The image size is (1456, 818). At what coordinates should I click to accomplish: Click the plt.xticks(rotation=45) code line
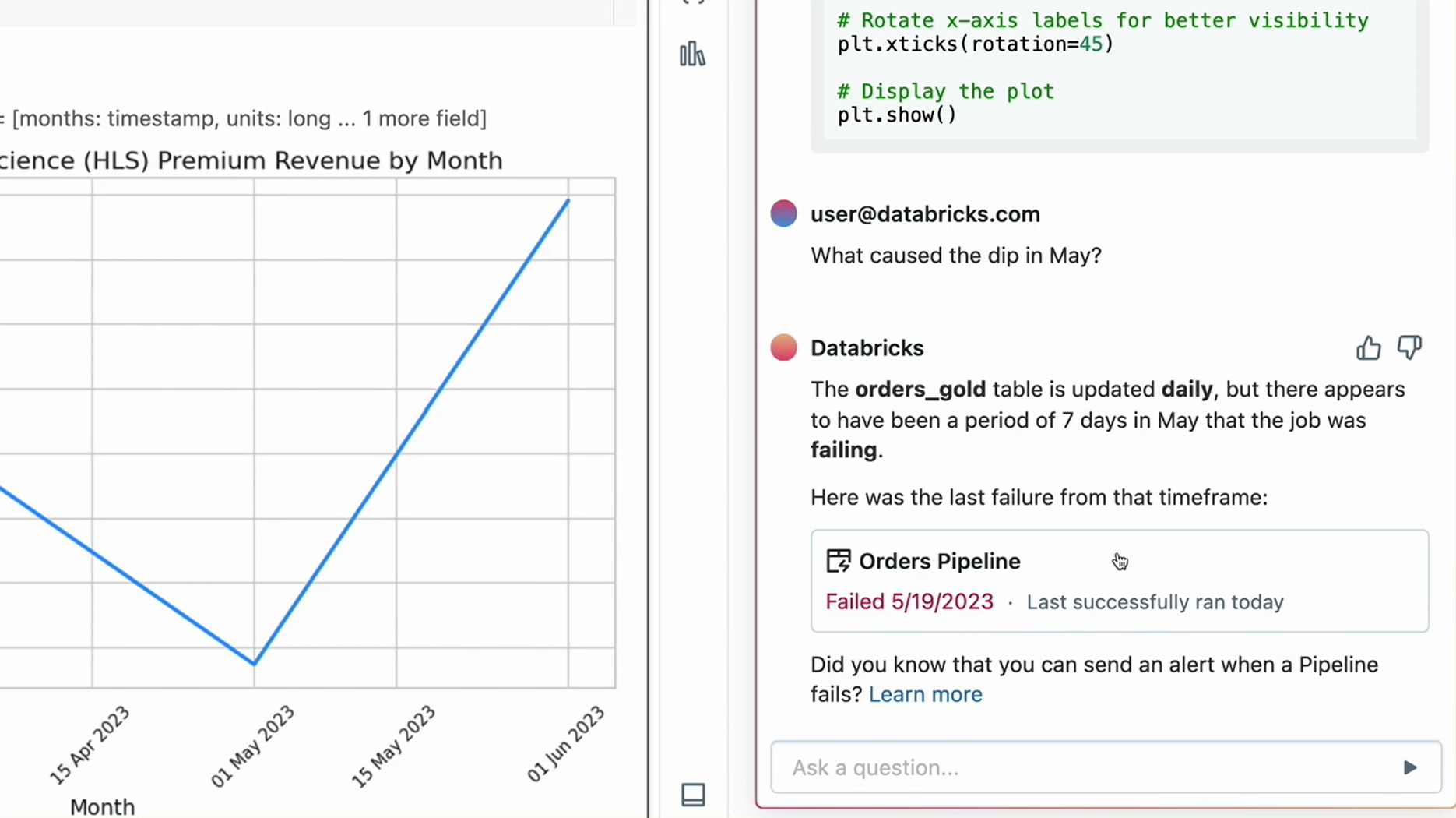pyautogui.click(x=976, y=44)
